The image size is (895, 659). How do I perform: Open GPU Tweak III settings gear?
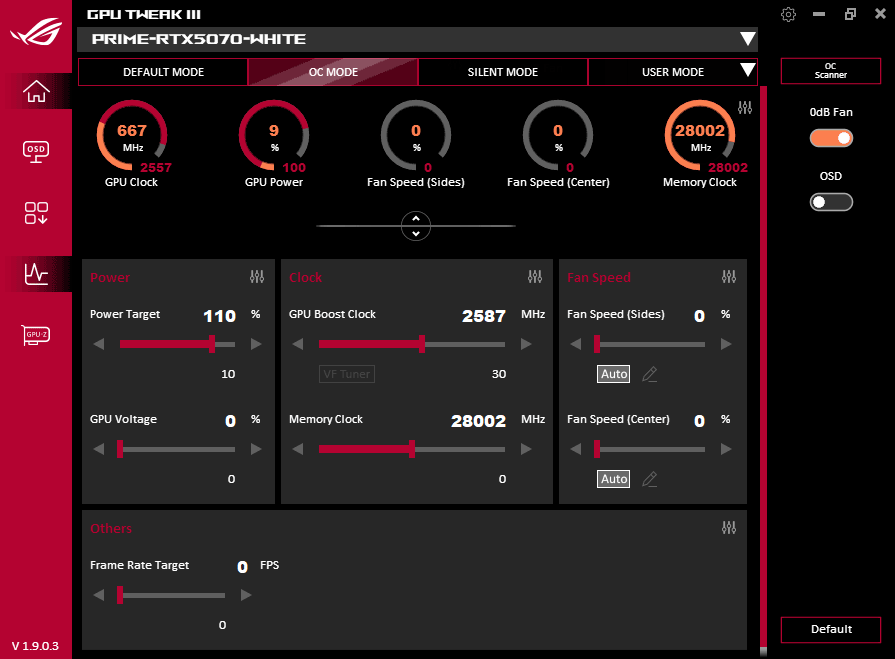[x=788, y=14]
